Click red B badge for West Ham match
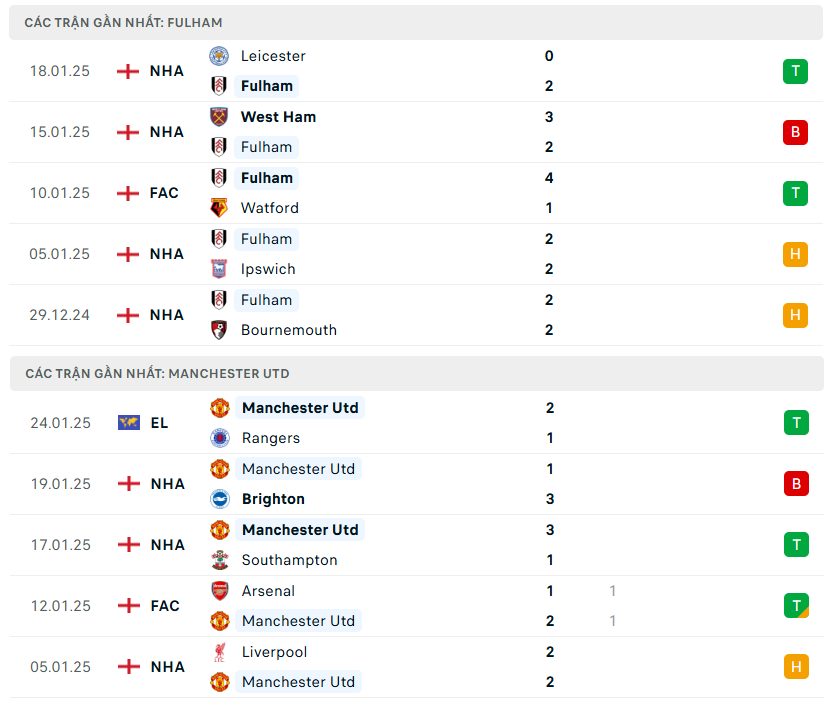 [x=795, y=132]
